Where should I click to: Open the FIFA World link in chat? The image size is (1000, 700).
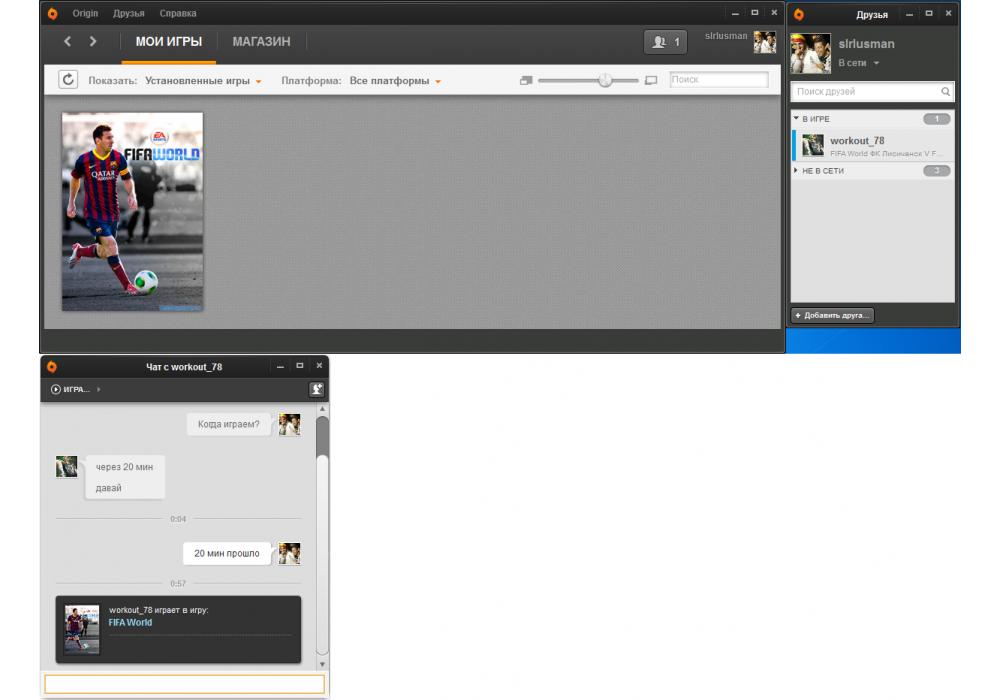point(130,622)
